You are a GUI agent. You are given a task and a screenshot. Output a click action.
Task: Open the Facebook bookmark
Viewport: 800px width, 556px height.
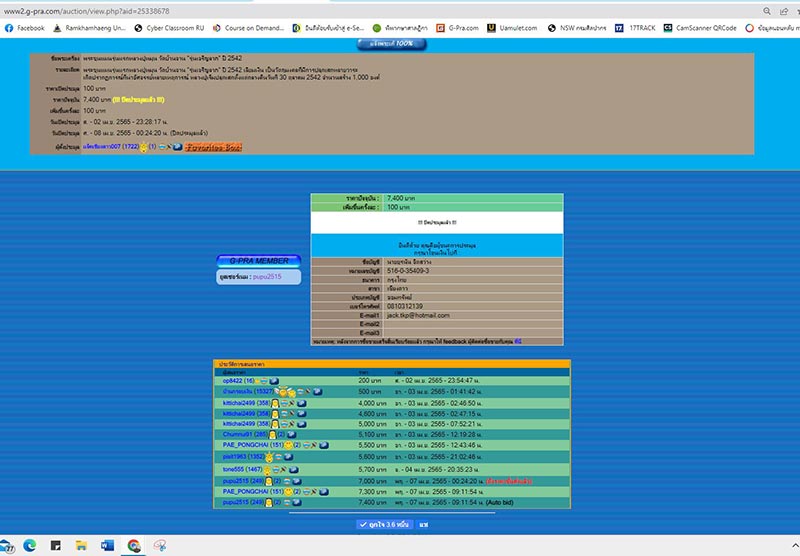tap(25, 28)
